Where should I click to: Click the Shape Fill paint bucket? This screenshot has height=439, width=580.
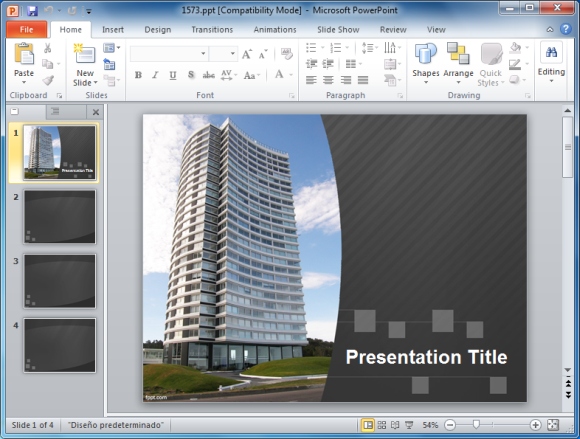[x=516, y=47]
